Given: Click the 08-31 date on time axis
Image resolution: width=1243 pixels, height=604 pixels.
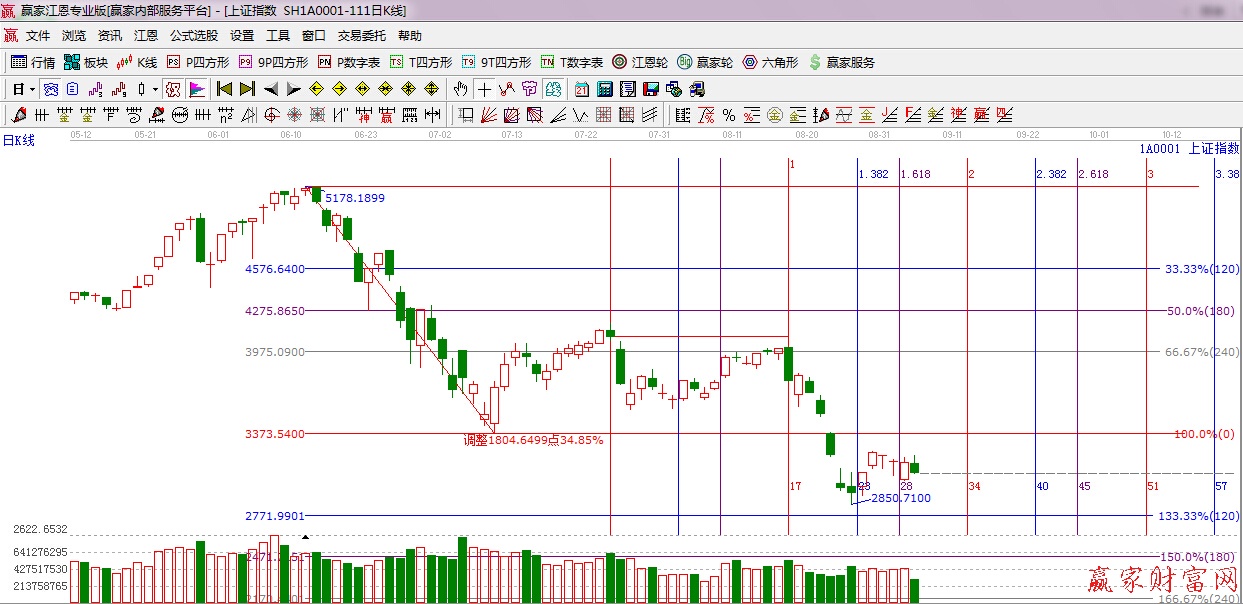Looking at the screenshot, I should 879,134.
